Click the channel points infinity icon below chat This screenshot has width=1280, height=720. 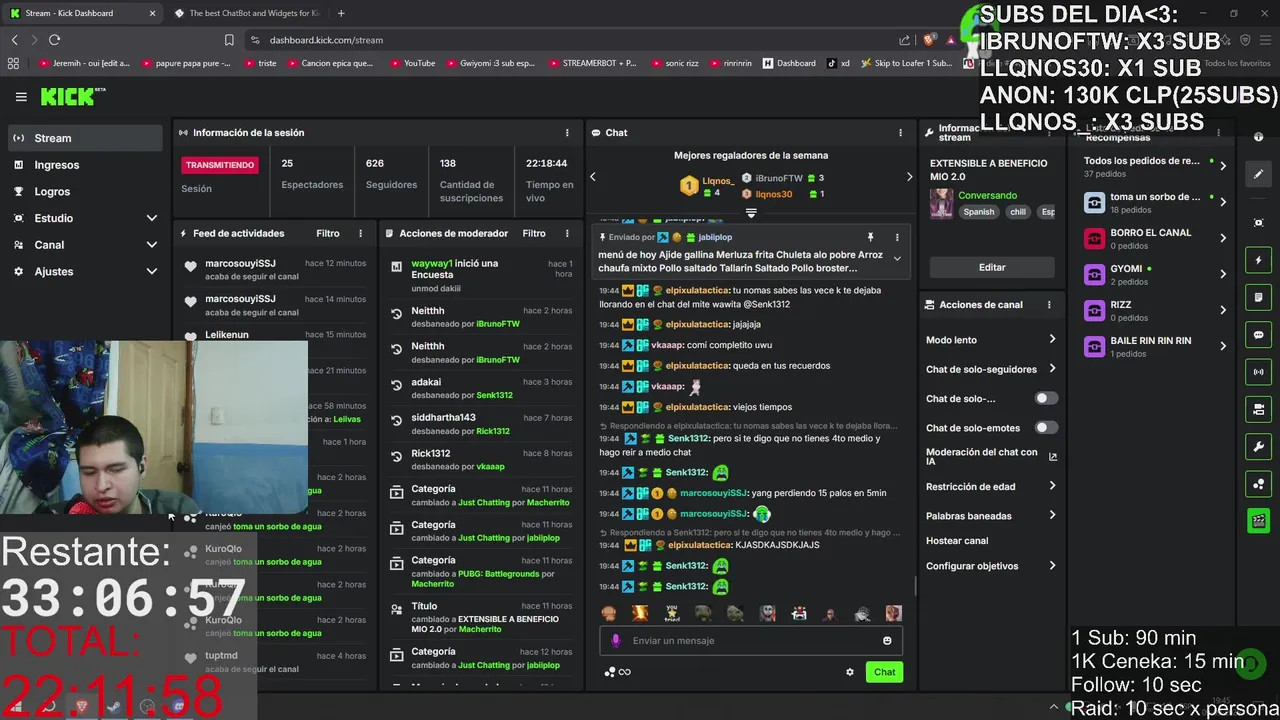point(618,672)
